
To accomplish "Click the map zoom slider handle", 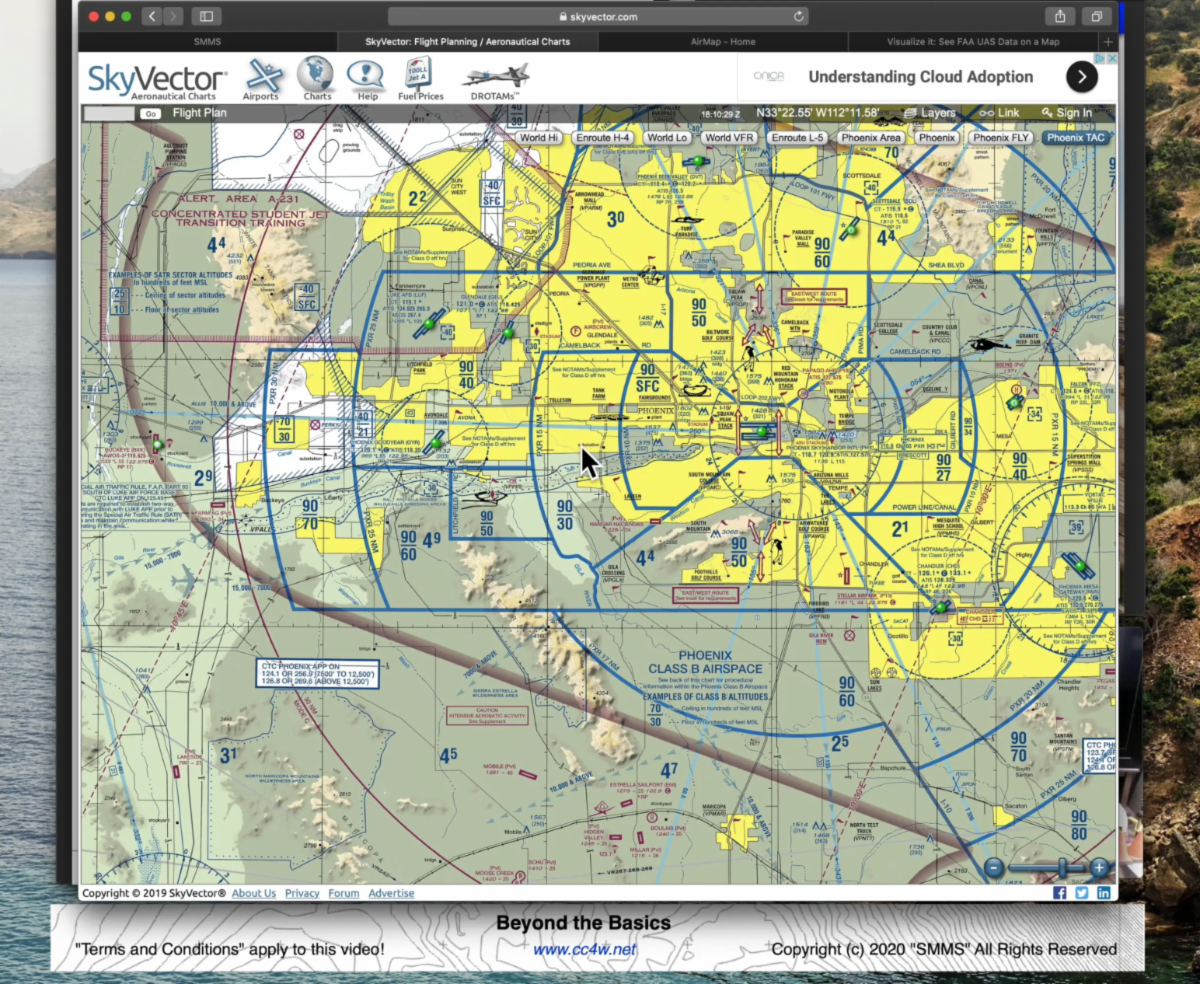I will tap(1062, 868).
